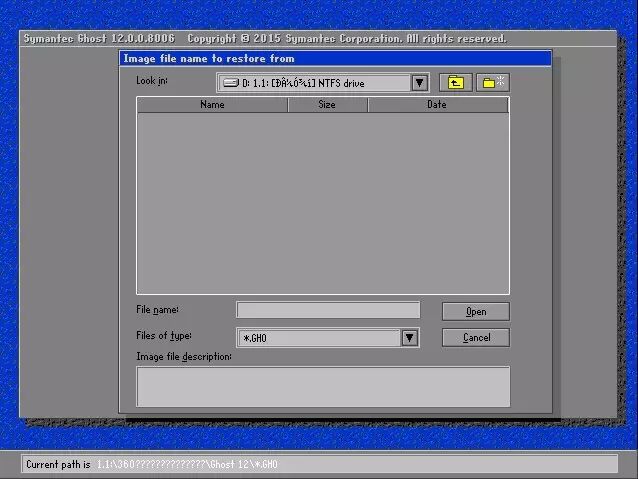Click the Open button
638x479 pixels.
pyautogui.click(x=476, y=312)
